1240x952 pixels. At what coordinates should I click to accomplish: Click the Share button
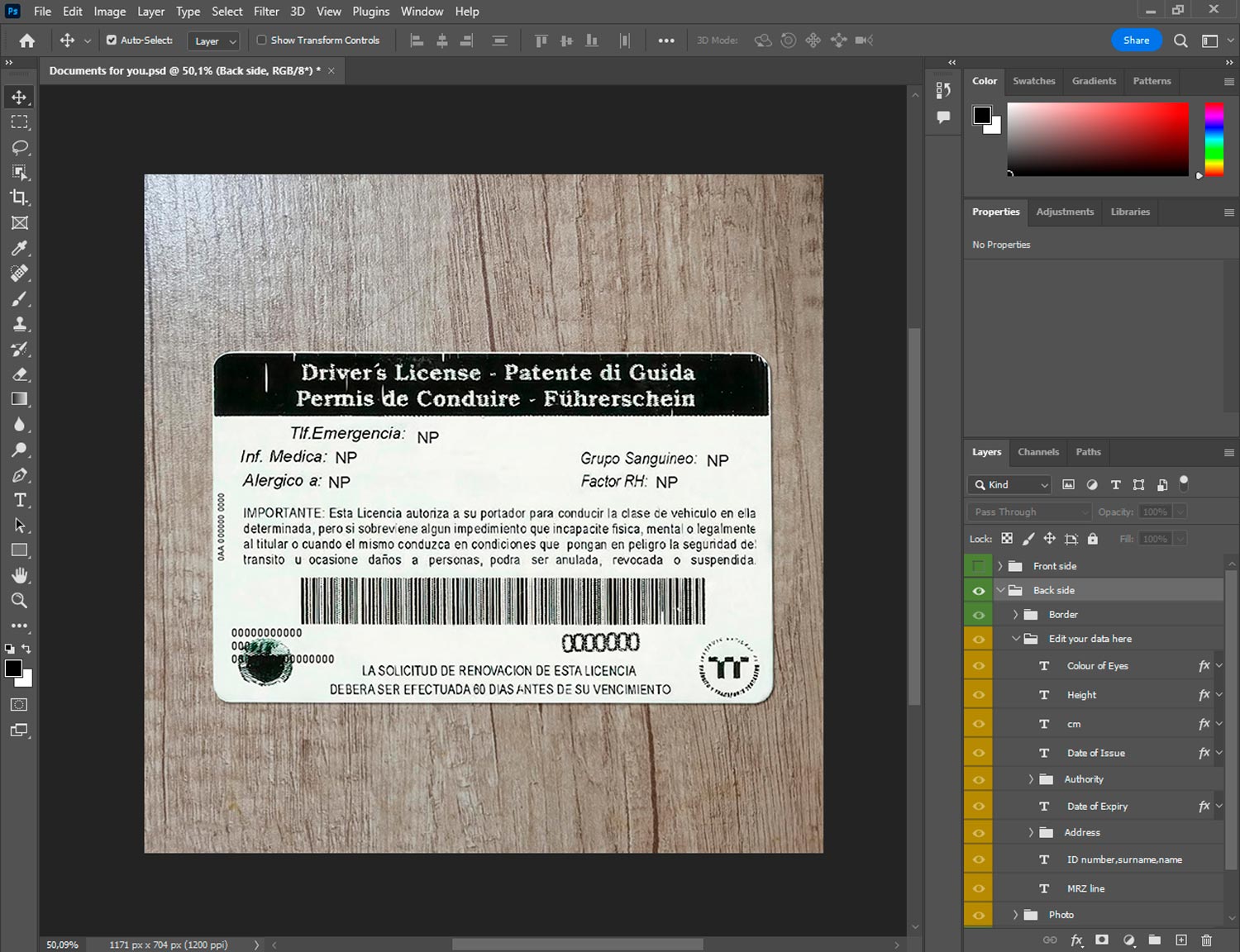[x=1135, y=40]
